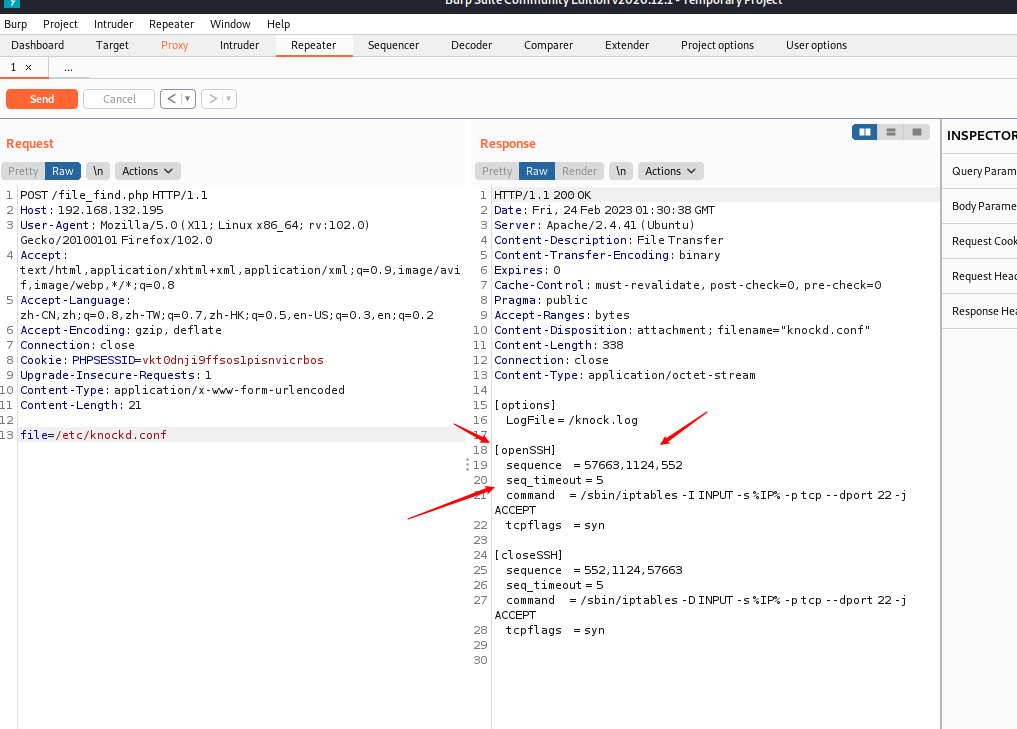Switch to the User options tab
This screenshot has height=729, width=1017.
click(x=817, y=45)
